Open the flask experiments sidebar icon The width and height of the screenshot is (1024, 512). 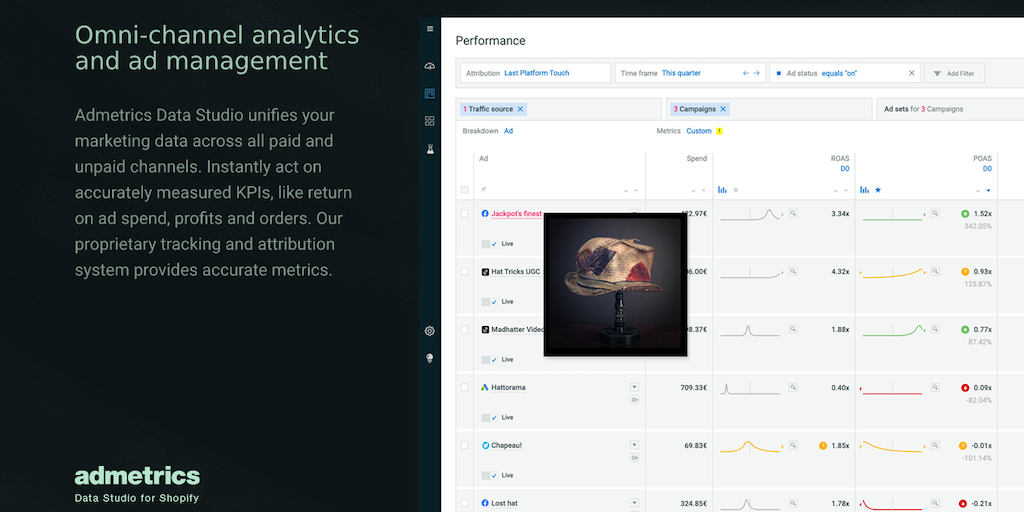click(x=430, y=149)
